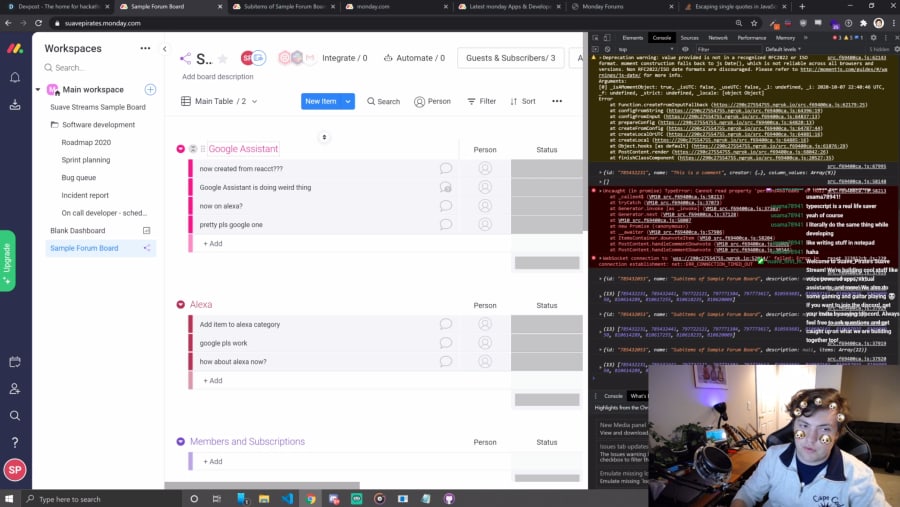Open the Filter tool
900x507 pixels.
tap(481, 102)
